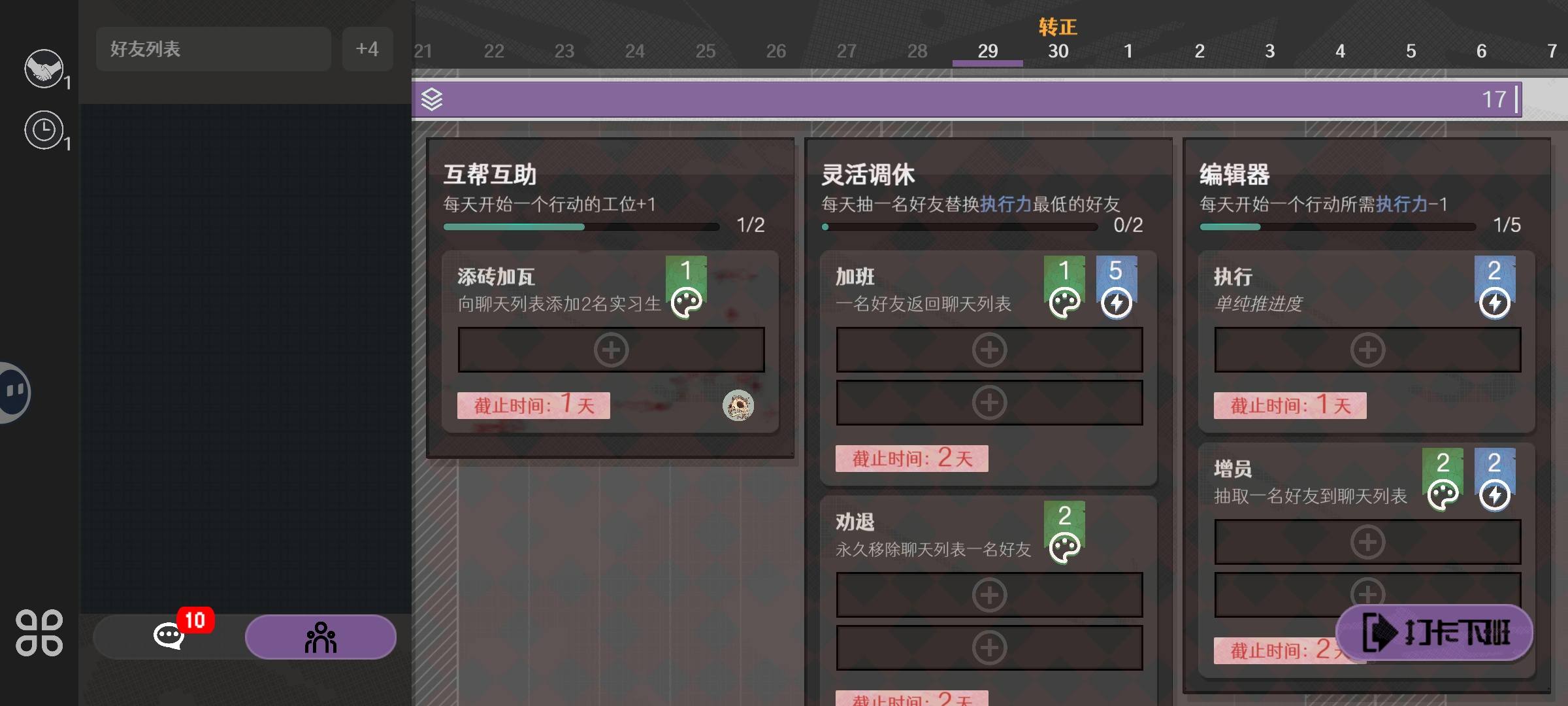Tap the handshake icon in the sidebar

(x=44, y=69)
